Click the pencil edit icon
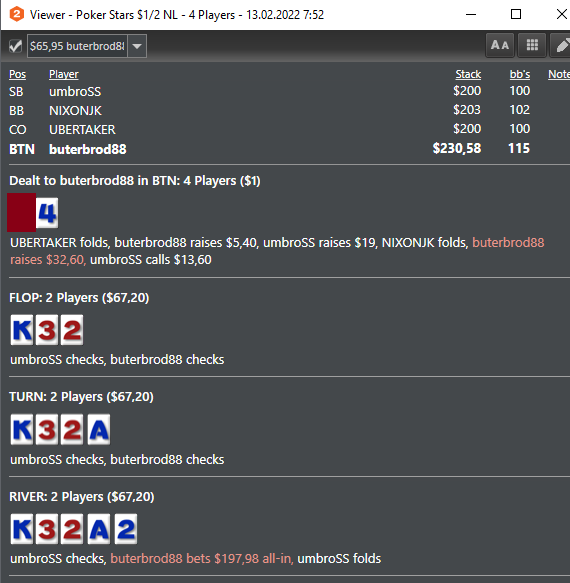The width and height of the screenshot is (570, 583). point(561,45)
